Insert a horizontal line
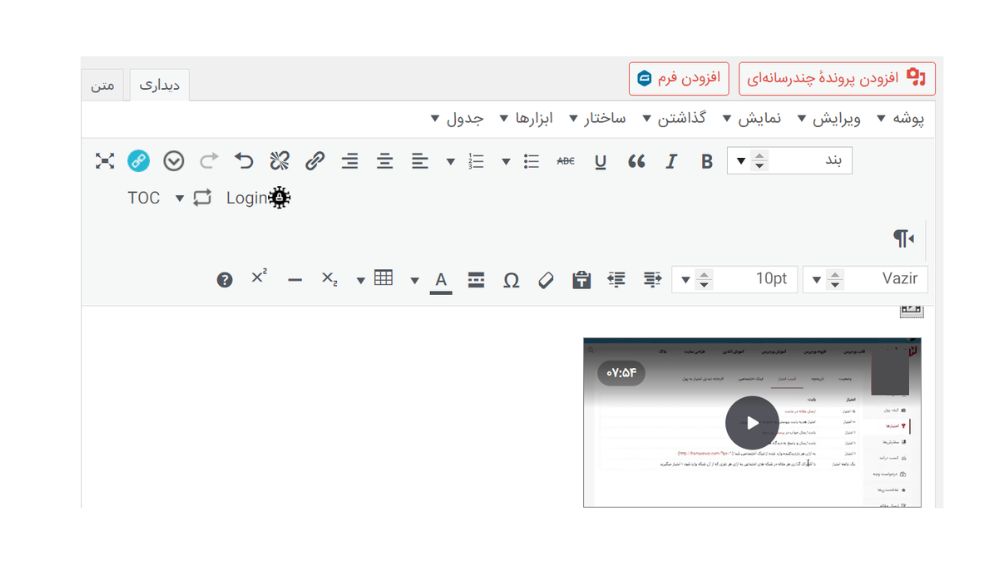 coord(295,280)
